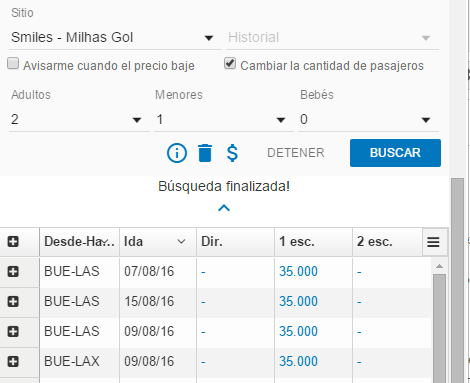Viewport: 470px width, 383px height.
Task: Expand all rows with header plus icon
Action: point(13,242)
